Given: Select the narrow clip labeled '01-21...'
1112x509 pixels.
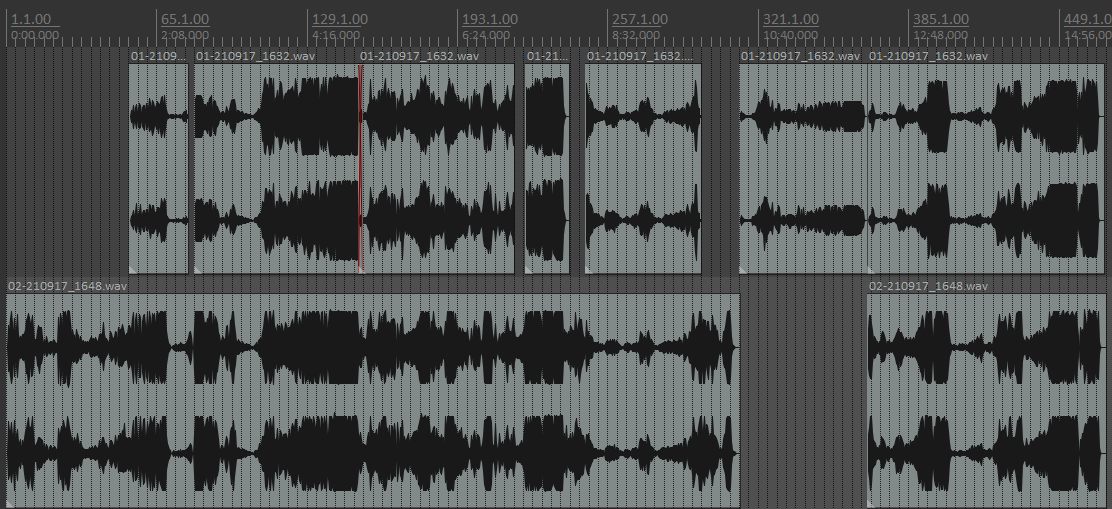Looking at the screenshot, I should pos(547,168).
